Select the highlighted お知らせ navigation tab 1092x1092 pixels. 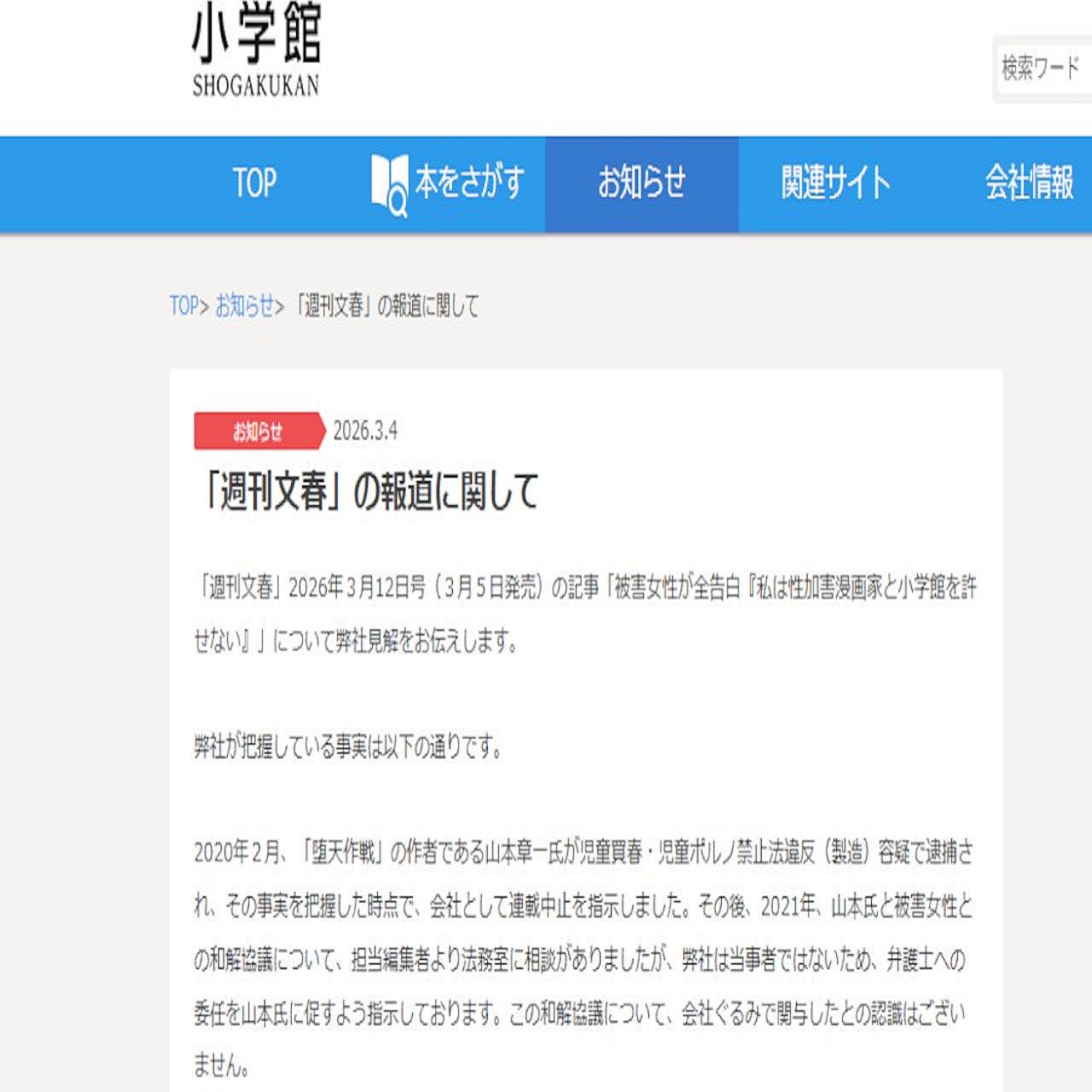(x=642, y=183)
